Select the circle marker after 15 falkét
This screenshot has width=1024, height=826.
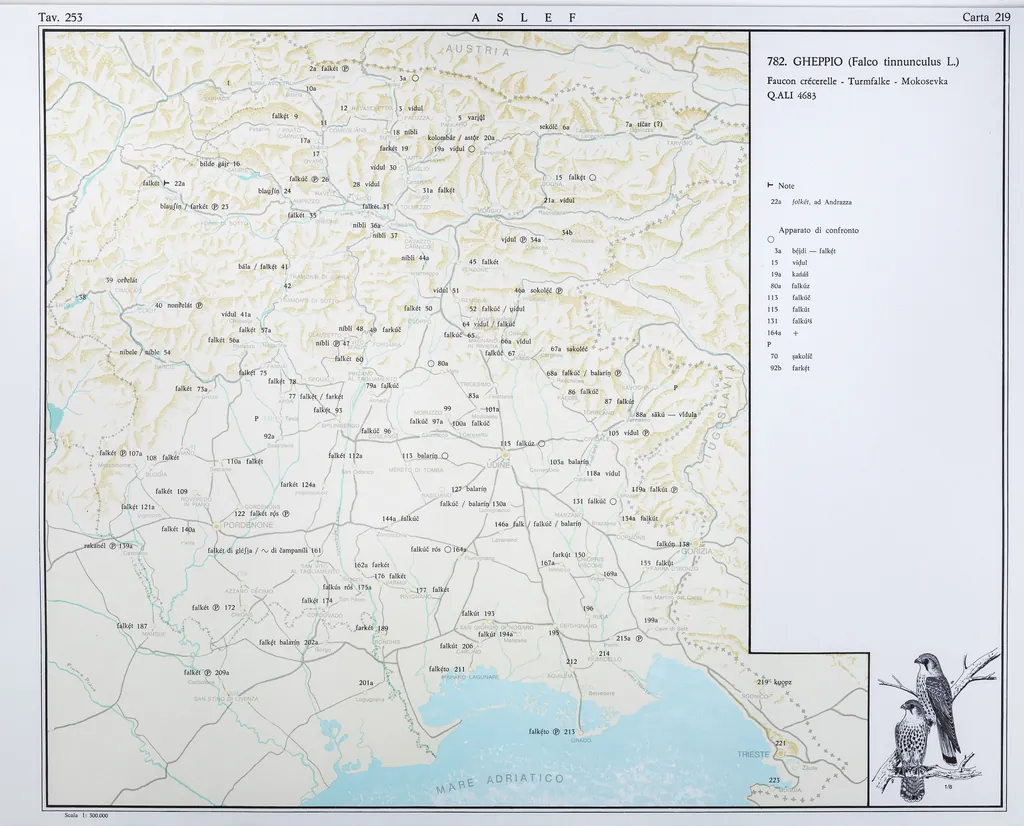(593, 178)
